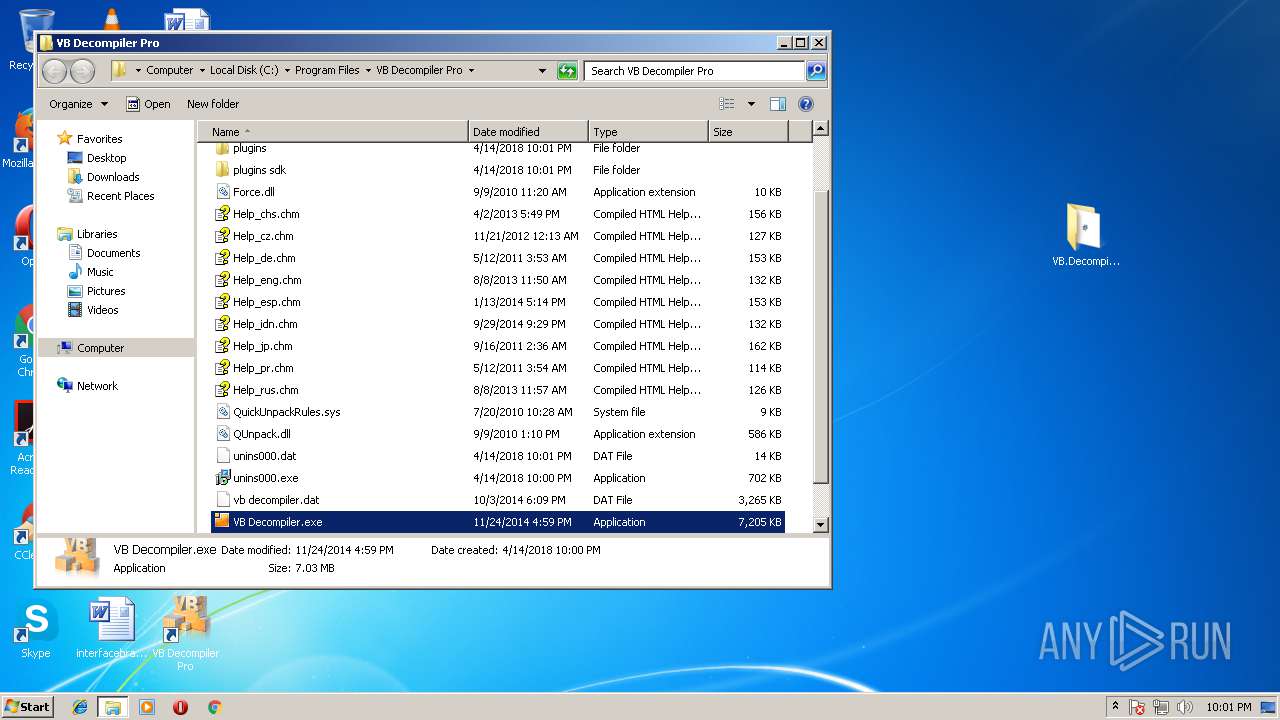Select the VB.Decompi... folder on desktop
The height and width of the screenshot is (720, 1280).
pos(1085,235)
